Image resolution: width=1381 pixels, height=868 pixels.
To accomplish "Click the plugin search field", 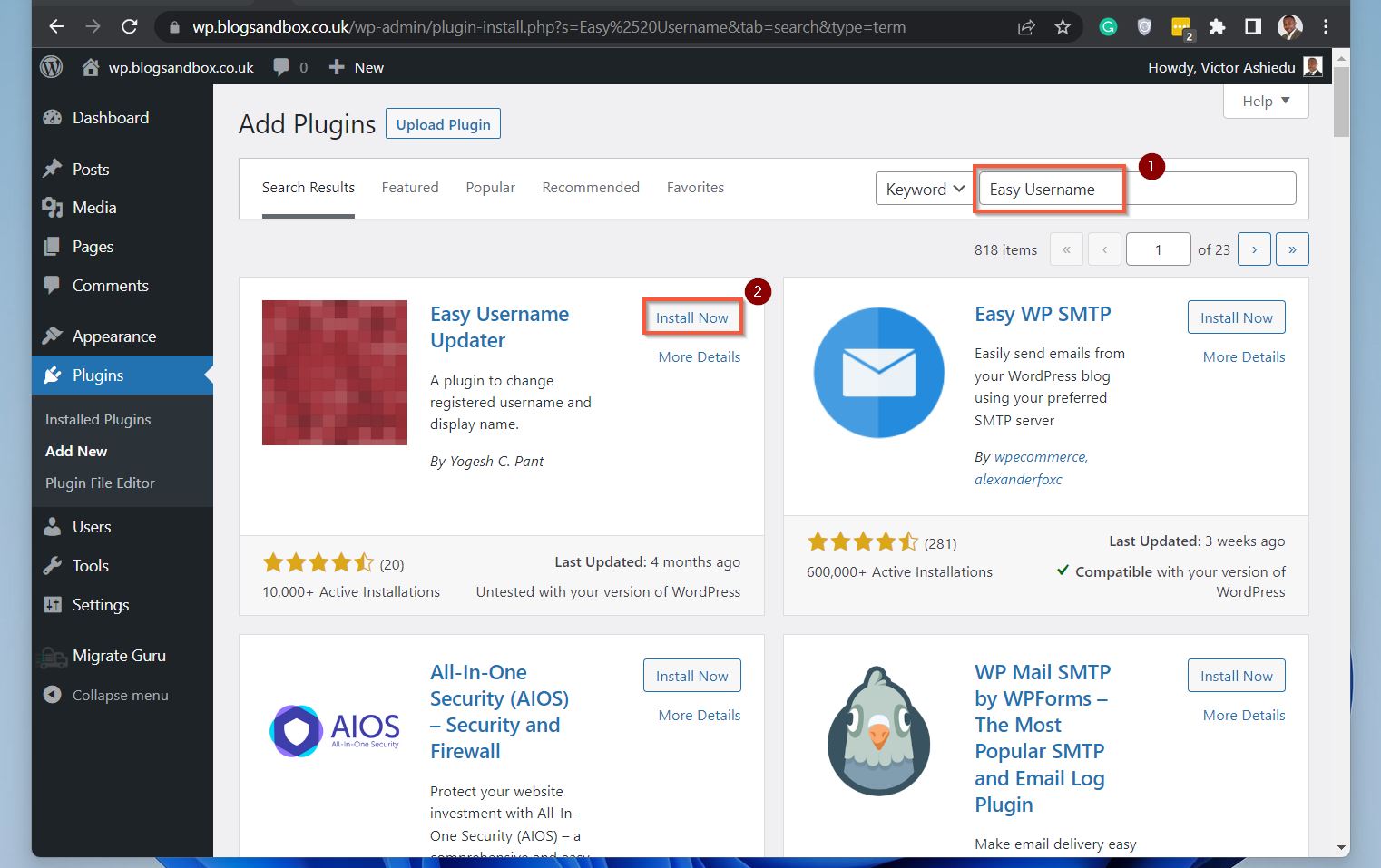I will [x=1138, y=189].
